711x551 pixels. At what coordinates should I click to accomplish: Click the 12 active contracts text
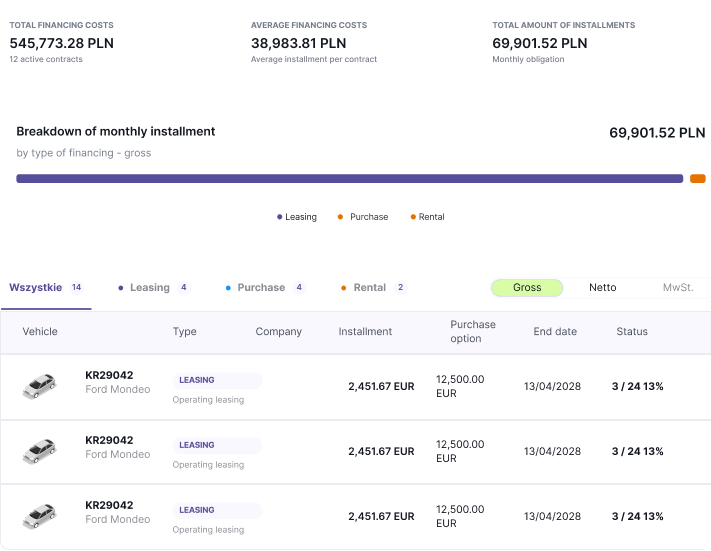(x=46, y=59)
